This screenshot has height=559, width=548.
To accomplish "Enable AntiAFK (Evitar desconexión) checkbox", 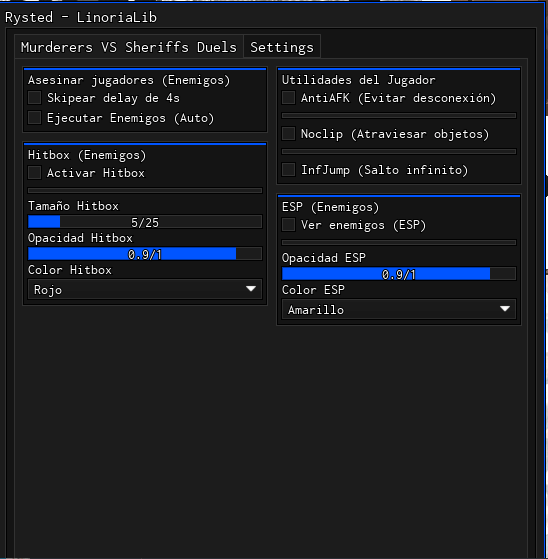I will [288, 98].
